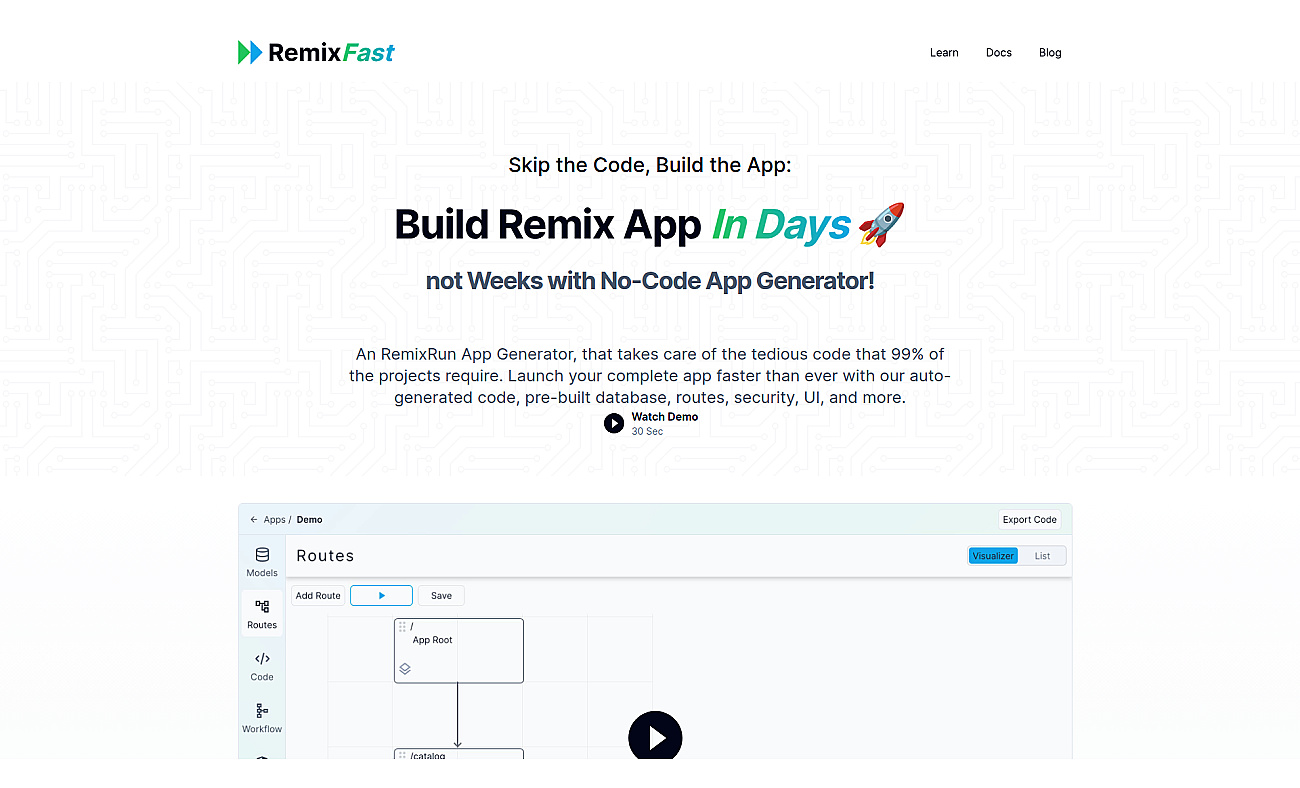This screenshot has width=1300, height=788.
Task: Click the drag handle on App Root node
Action: (402, 627)
